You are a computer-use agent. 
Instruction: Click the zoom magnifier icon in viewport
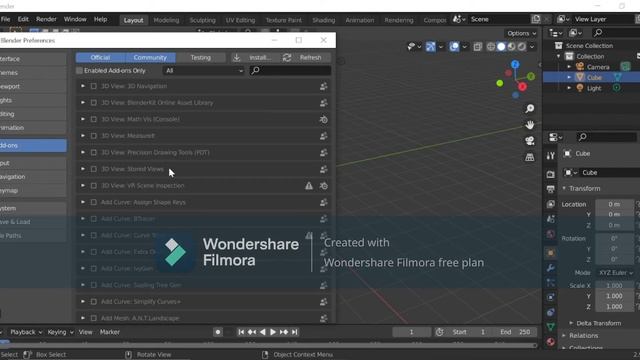pos(530,109)
